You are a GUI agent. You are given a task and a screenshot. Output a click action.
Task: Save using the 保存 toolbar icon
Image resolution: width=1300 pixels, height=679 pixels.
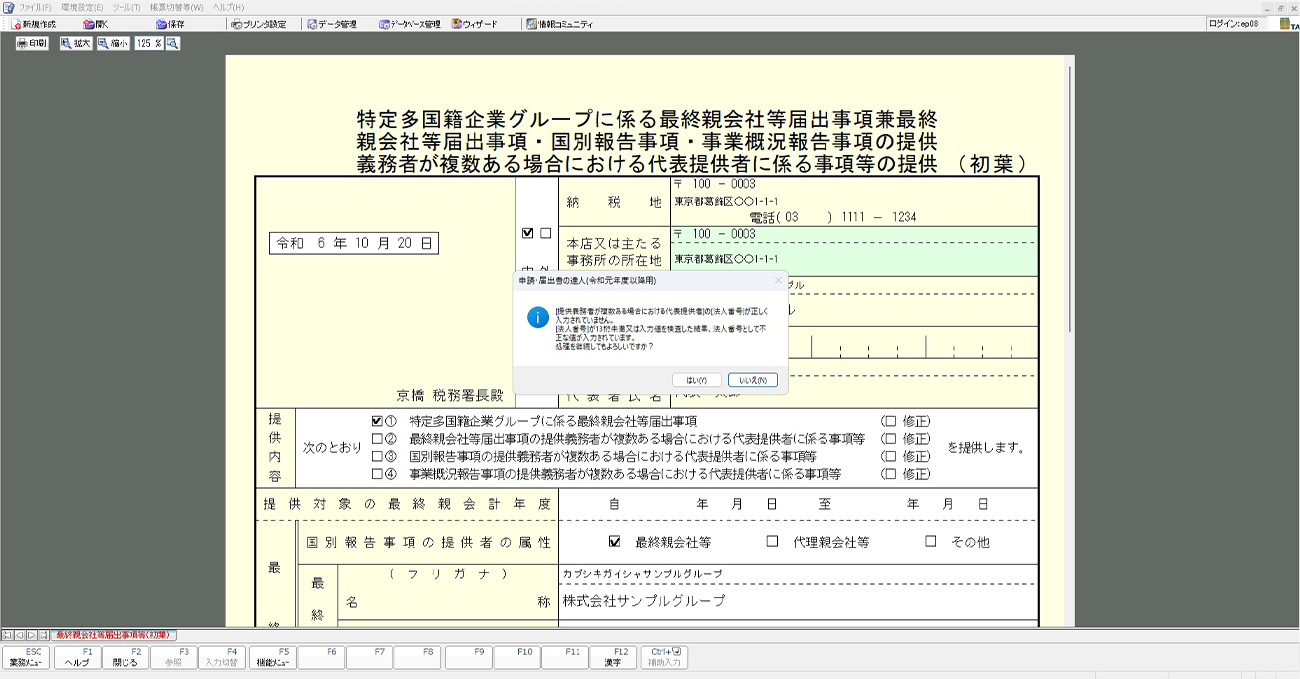[x=170, y=24]
